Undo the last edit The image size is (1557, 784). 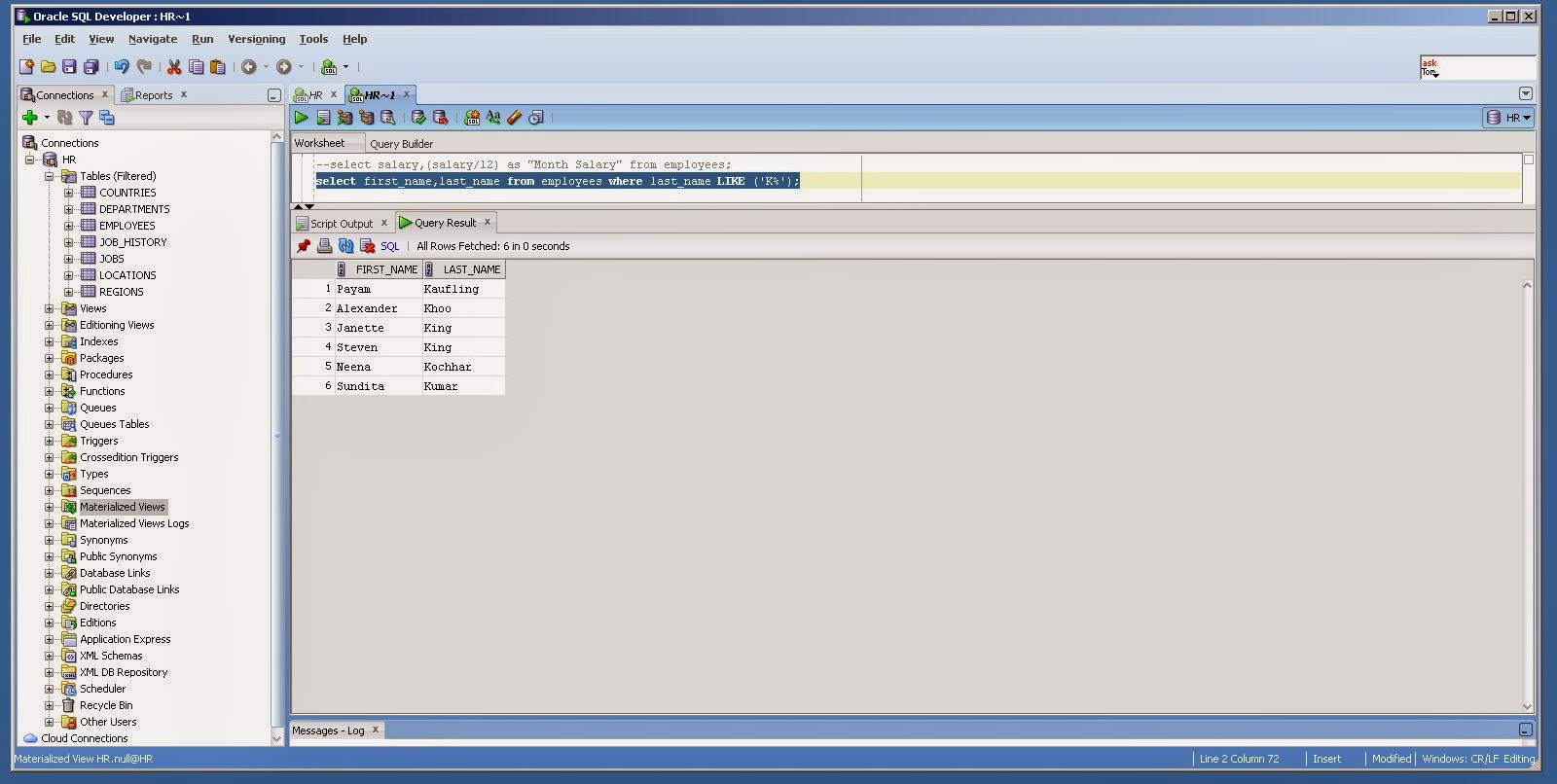click(122, 67)
